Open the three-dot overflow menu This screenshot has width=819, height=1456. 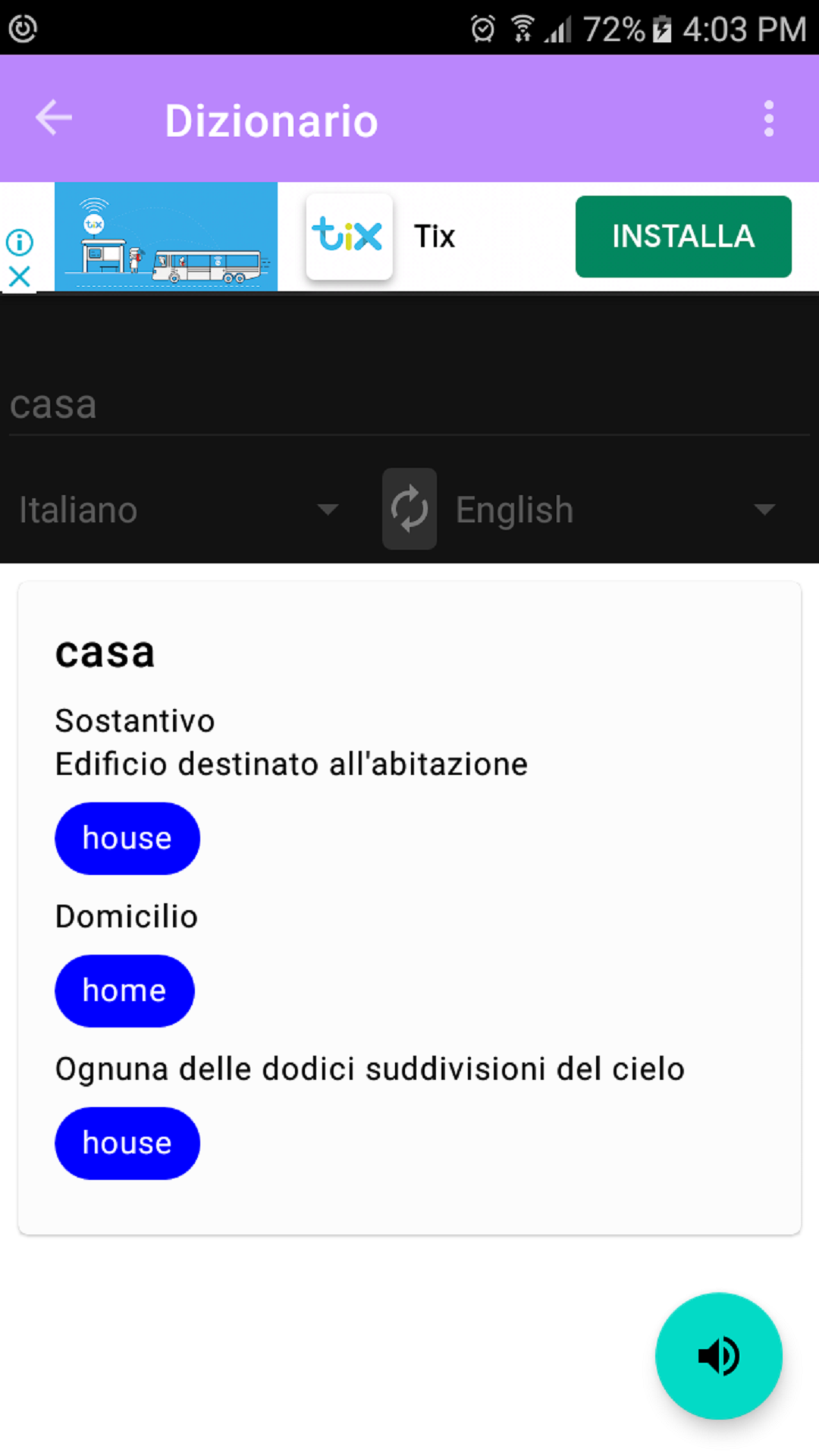point(769,118)
